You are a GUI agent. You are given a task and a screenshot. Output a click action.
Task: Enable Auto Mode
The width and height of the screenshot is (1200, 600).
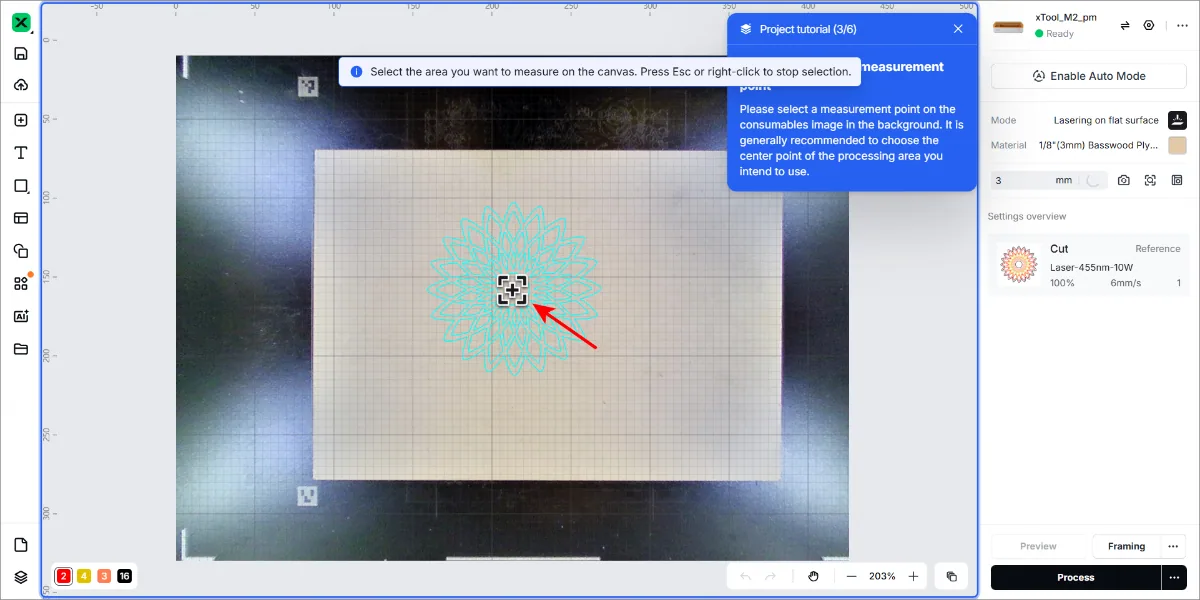click(1089, 76)
